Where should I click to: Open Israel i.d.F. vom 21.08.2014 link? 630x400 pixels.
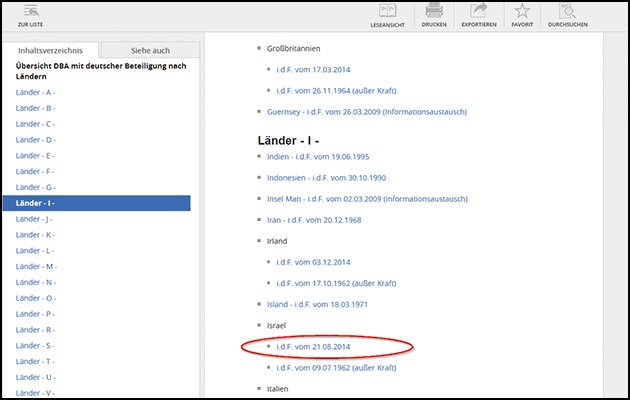pyautogui.click(x=313, y=347)
